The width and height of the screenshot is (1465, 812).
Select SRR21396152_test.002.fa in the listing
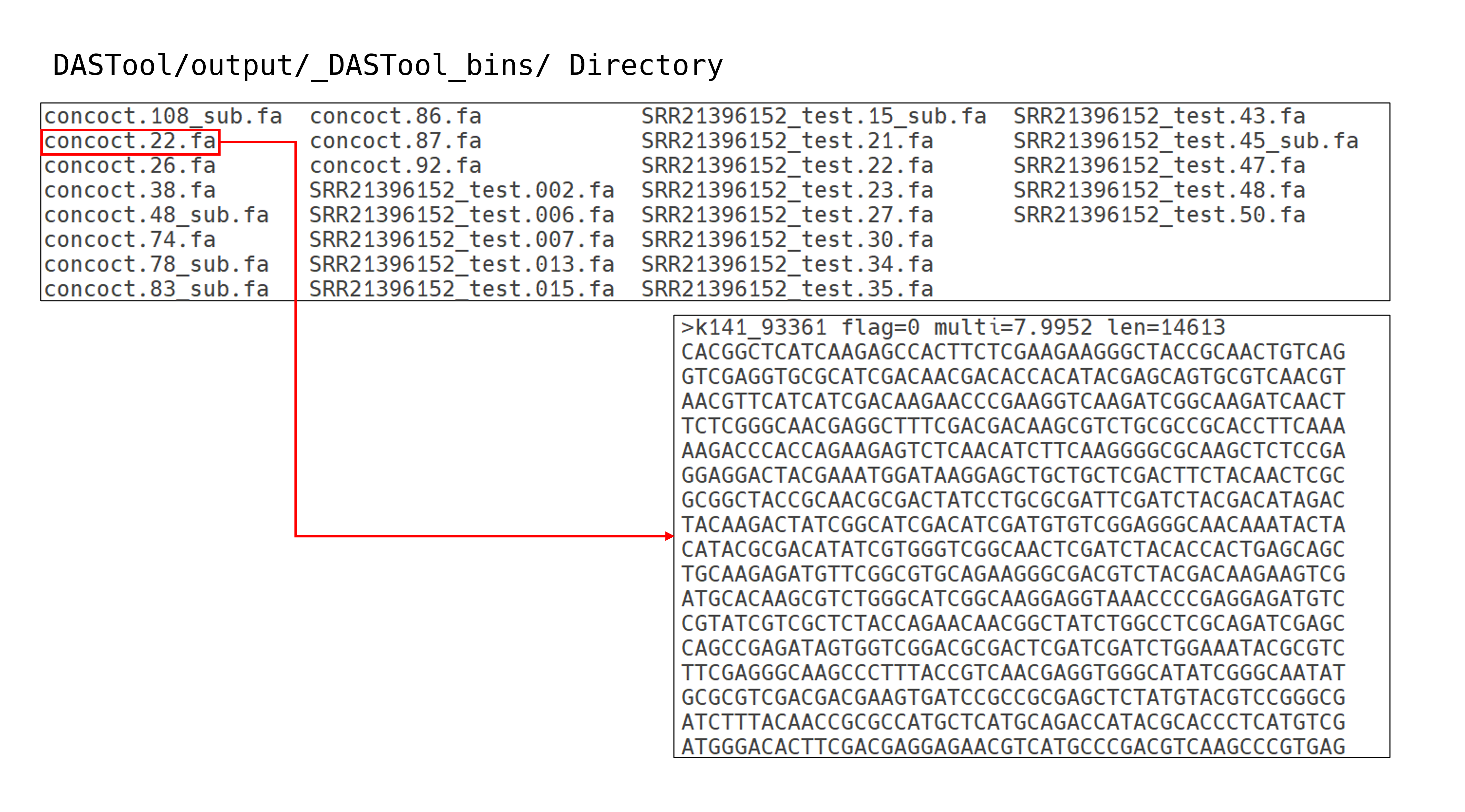(x=461, y=190)
